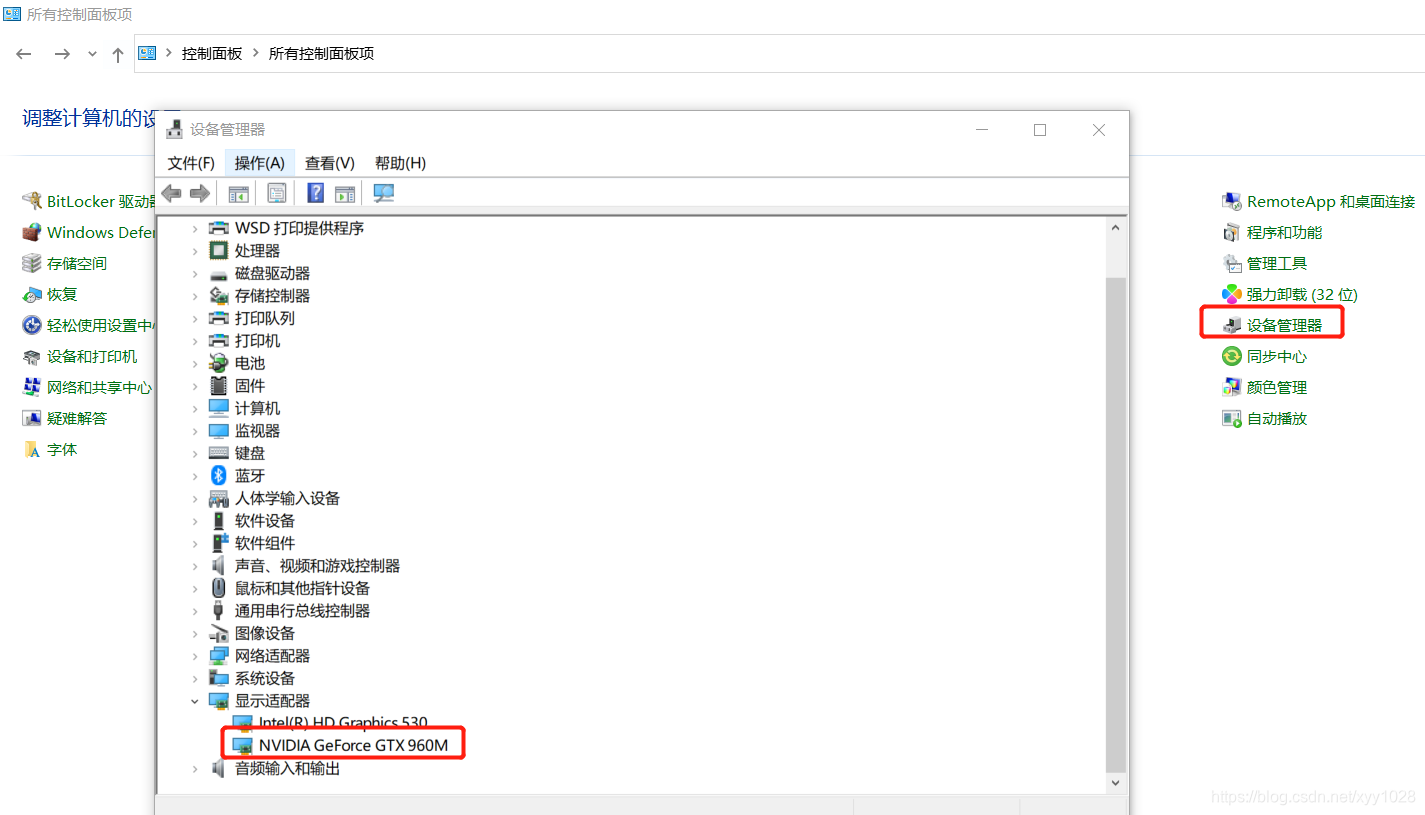1425x815 pixels.
Task: Select Intel(R) HD Graphics 530 entry
Action: 343,723
